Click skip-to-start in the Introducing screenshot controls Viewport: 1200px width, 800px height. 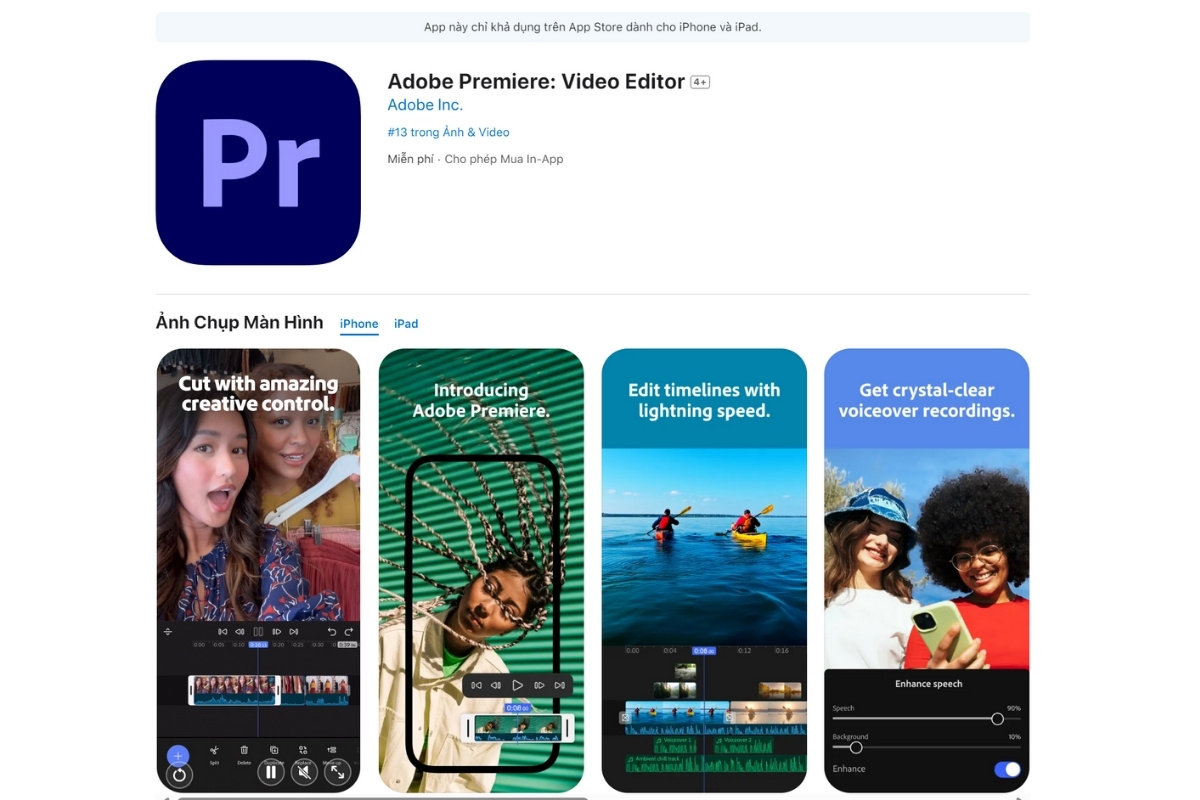[476, 685]
